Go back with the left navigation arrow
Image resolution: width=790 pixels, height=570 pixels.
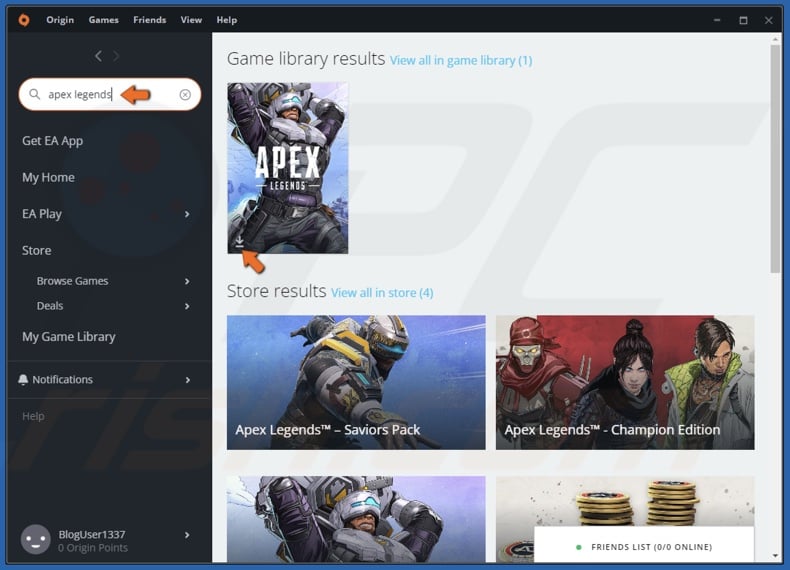pos(98,56)
